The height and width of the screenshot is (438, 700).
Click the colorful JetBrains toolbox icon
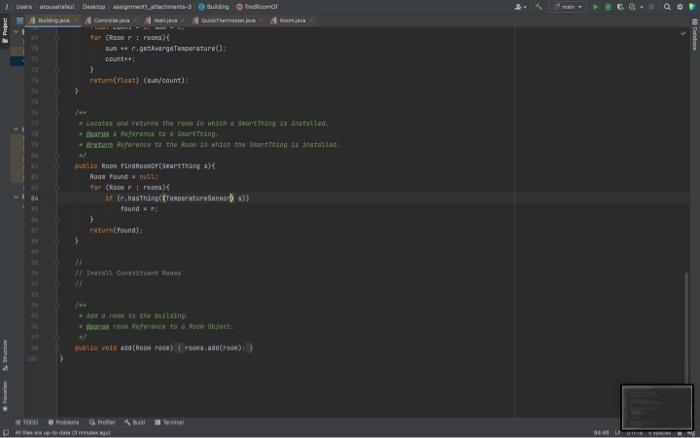(x=692, y=7)
